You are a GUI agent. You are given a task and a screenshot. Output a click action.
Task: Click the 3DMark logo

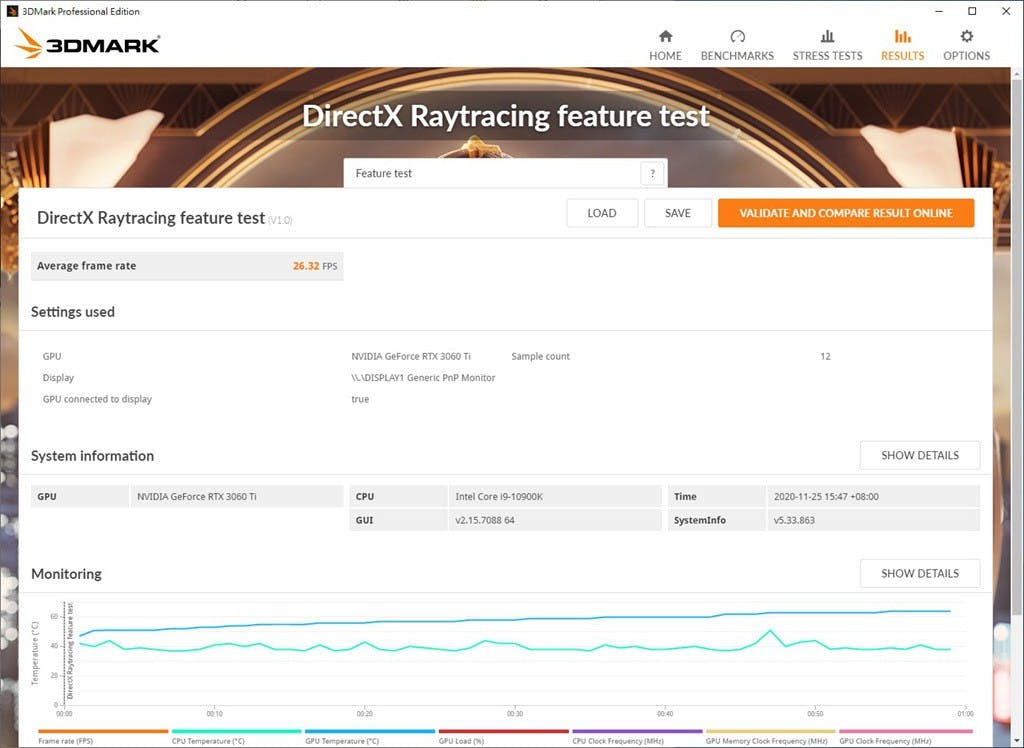(88, 44)
